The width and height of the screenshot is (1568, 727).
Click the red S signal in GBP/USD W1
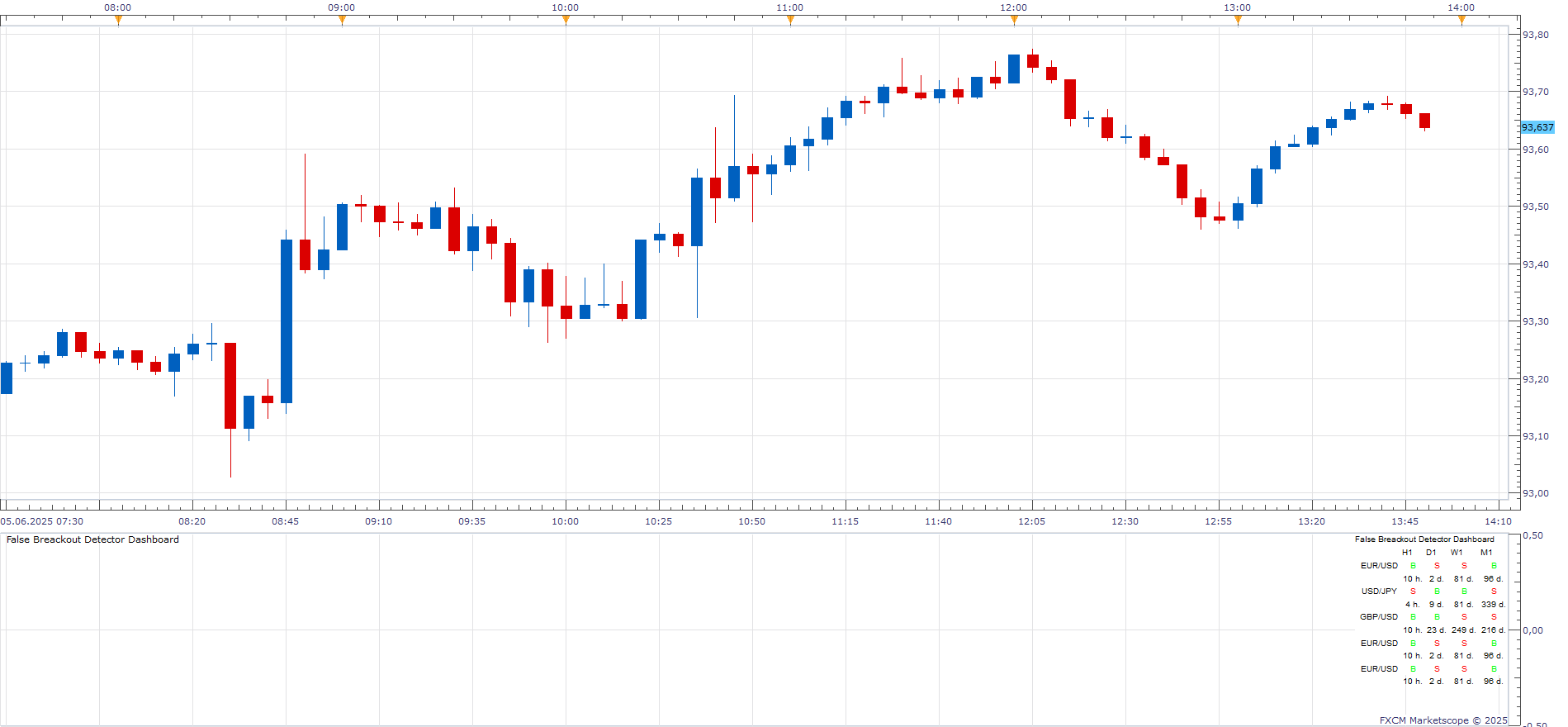[x=1464, y=617]
